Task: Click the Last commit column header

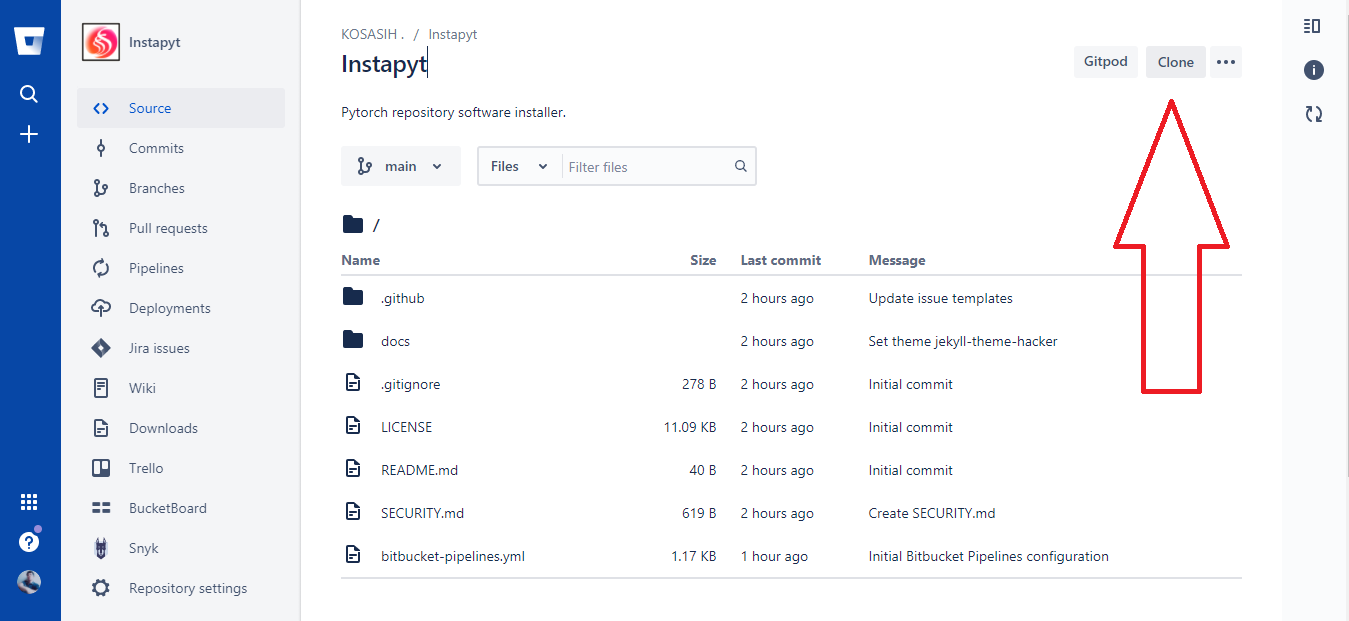Action: point(781,260)
